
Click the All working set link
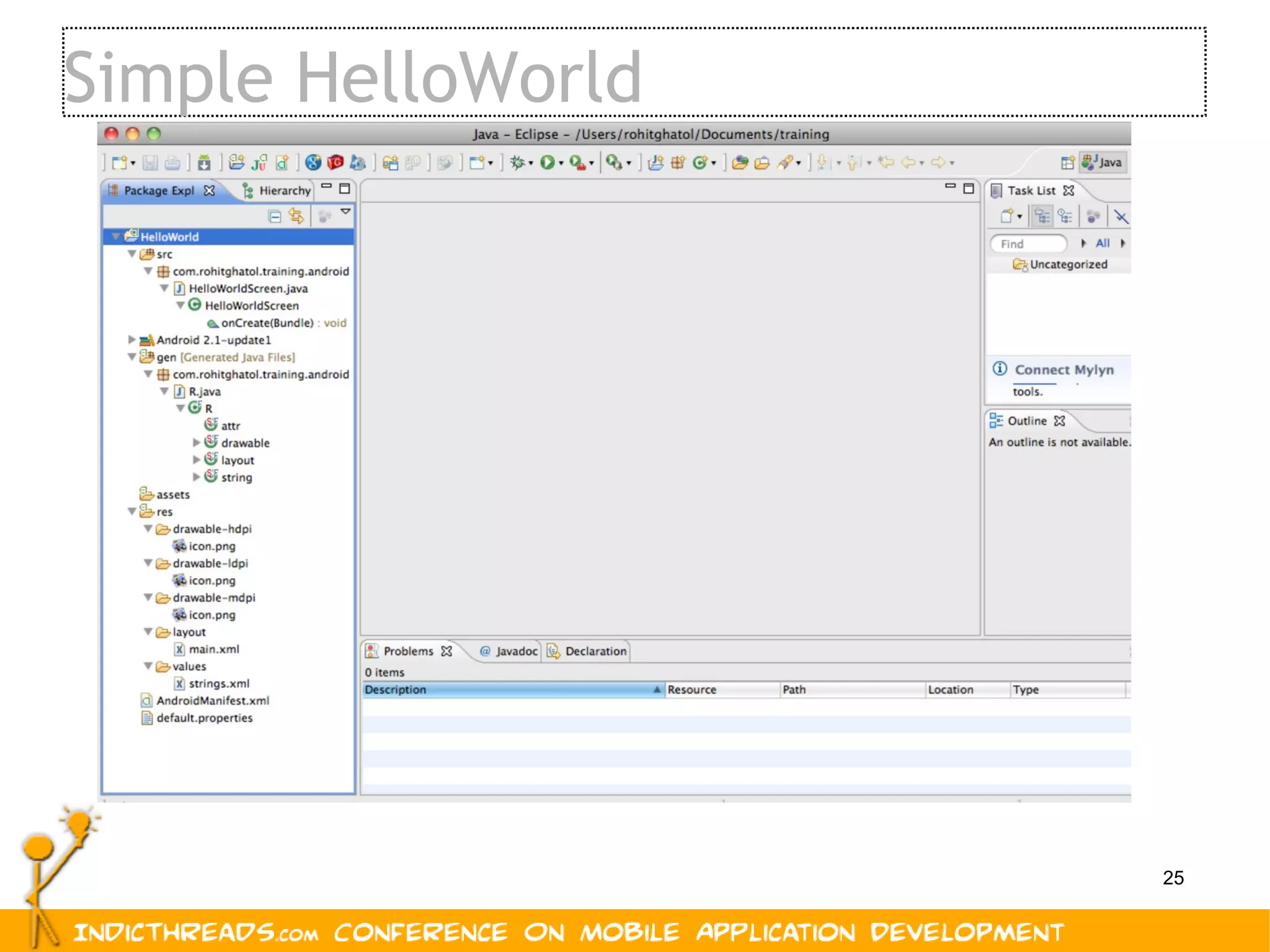1103,243
